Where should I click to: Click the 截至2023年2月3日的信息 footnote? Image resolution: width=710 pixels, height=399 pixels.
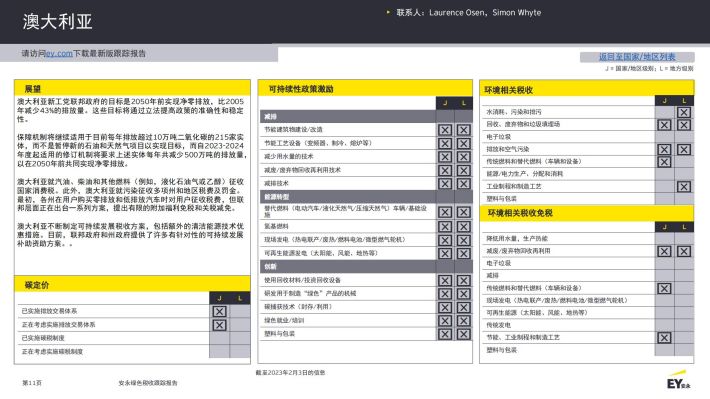point(290,373)
